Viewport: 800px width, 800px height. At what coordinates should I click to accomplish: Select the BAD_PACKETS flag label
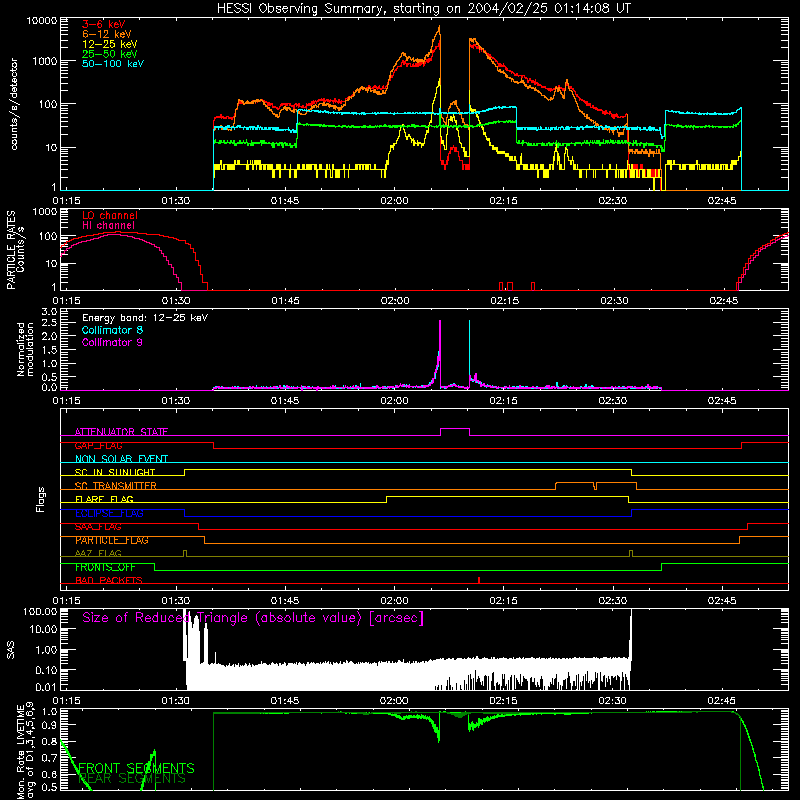[109, 581]
